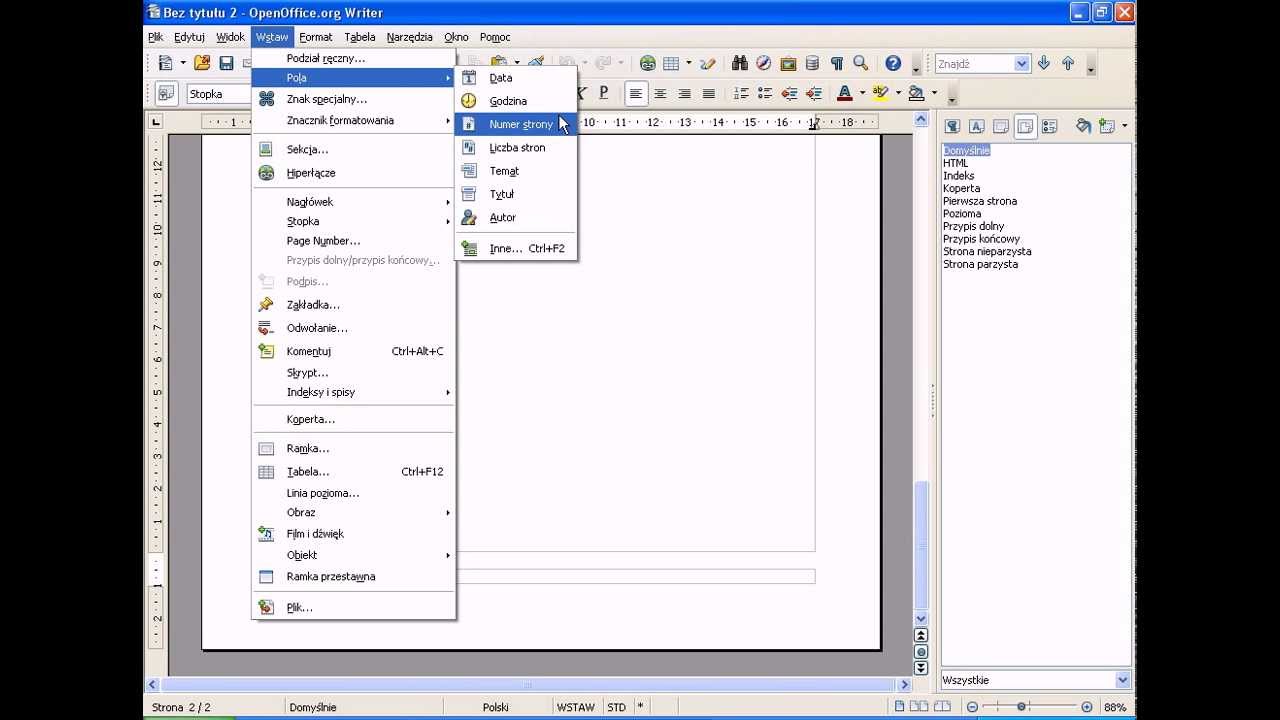Open the Insert Table dropdown arrow
Viewport: 1280px width, 720px height.
[x=688, y=63]
